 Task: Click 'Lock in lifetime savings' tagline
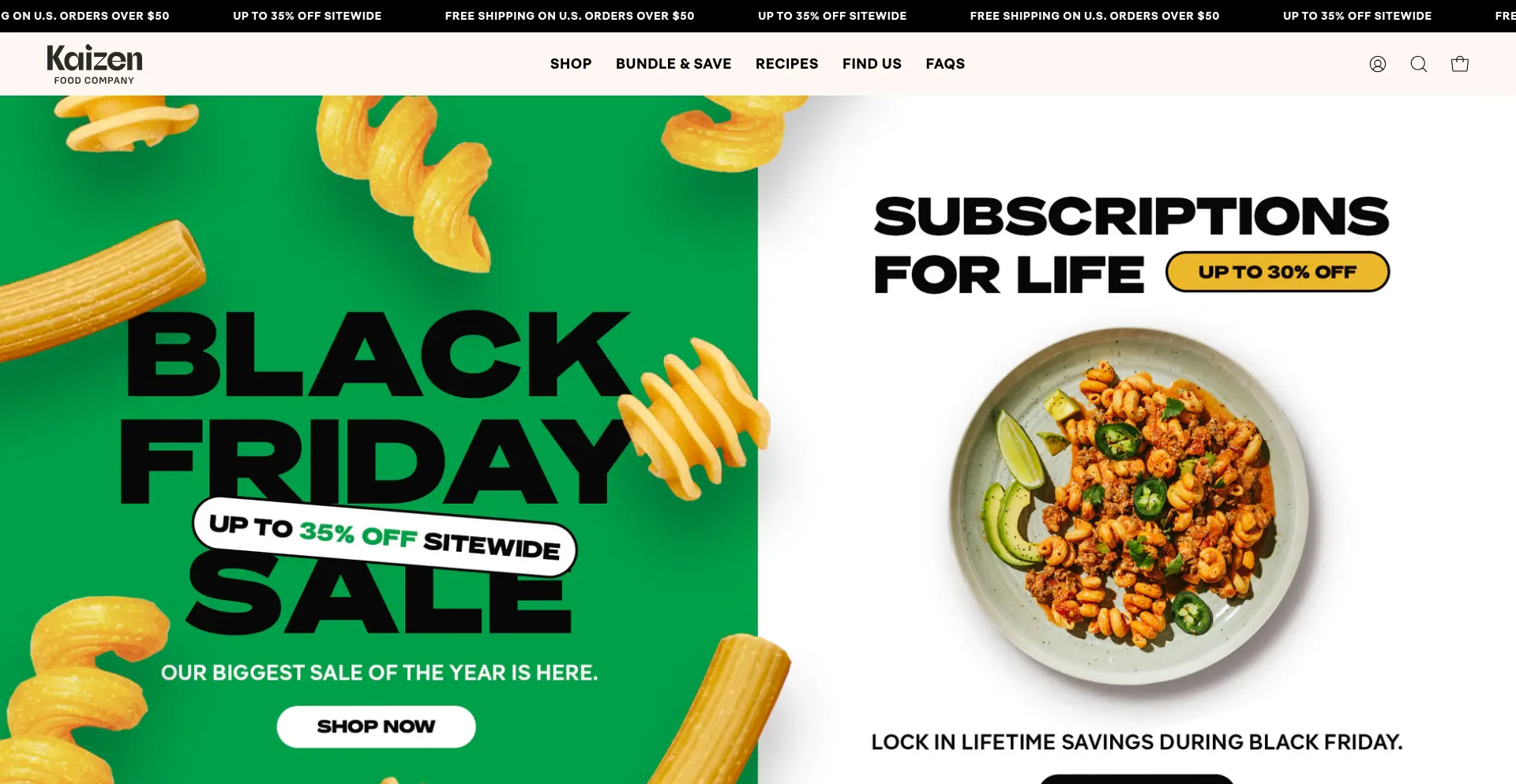(x=1136, y=742)
